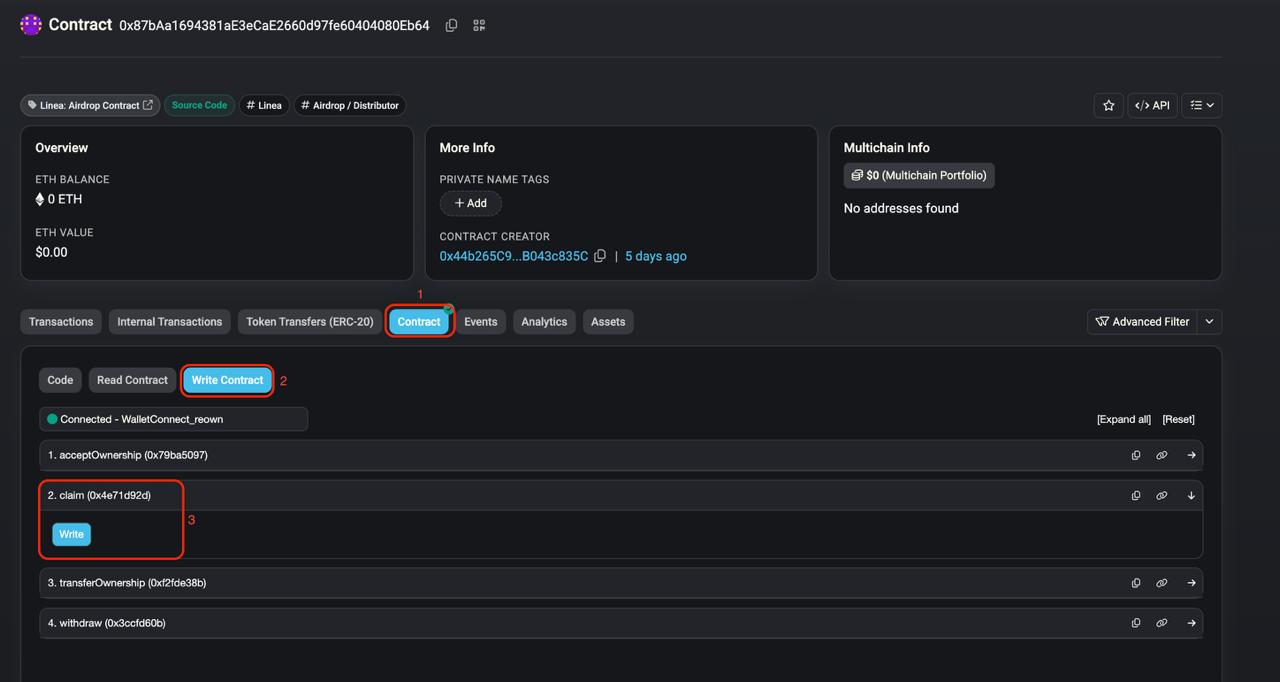1280x682 pixels.
Task: Switch to the Assets tab
Action: pyautogui.click(x=608, y=322)
